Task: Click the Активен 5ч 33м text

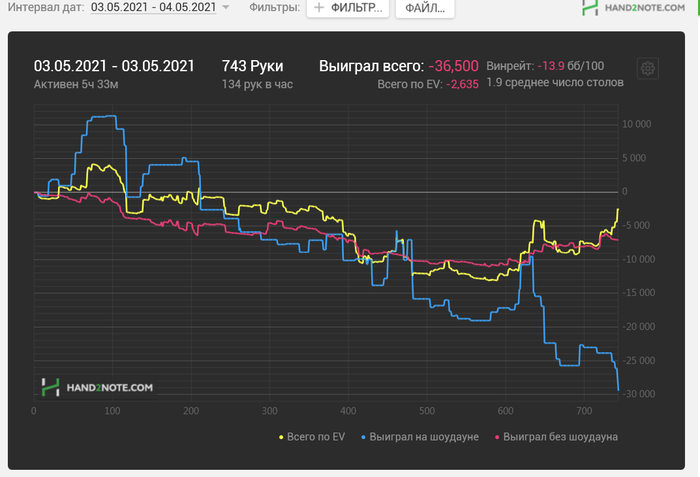Action: [x=76, y=84]
